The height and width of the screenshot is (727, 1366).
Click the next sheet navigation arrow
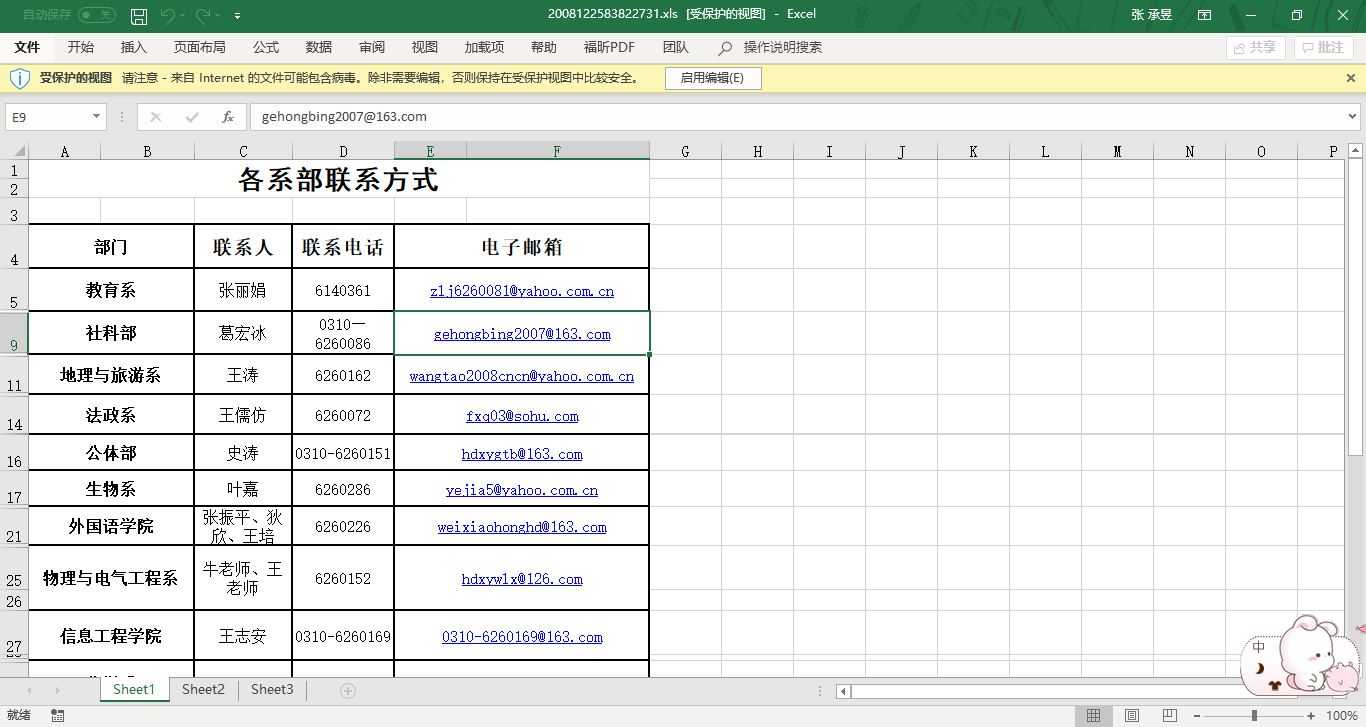click(x=57, y=690)
